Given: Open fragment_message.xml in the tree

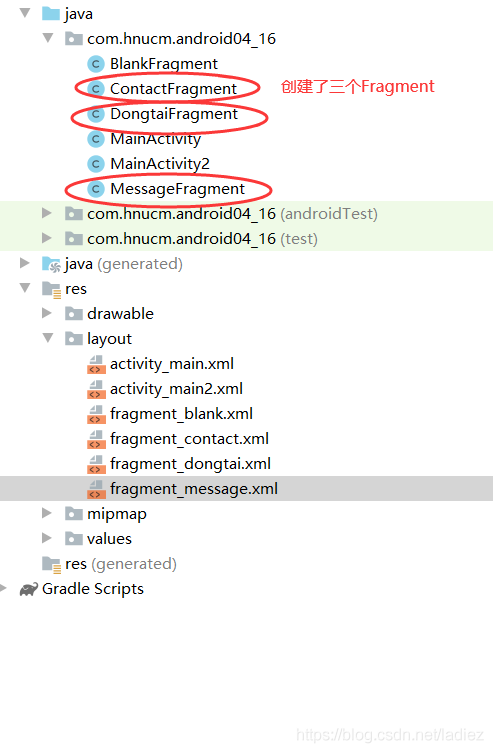Looking at the screenshot, I should (x=194, y=489).
